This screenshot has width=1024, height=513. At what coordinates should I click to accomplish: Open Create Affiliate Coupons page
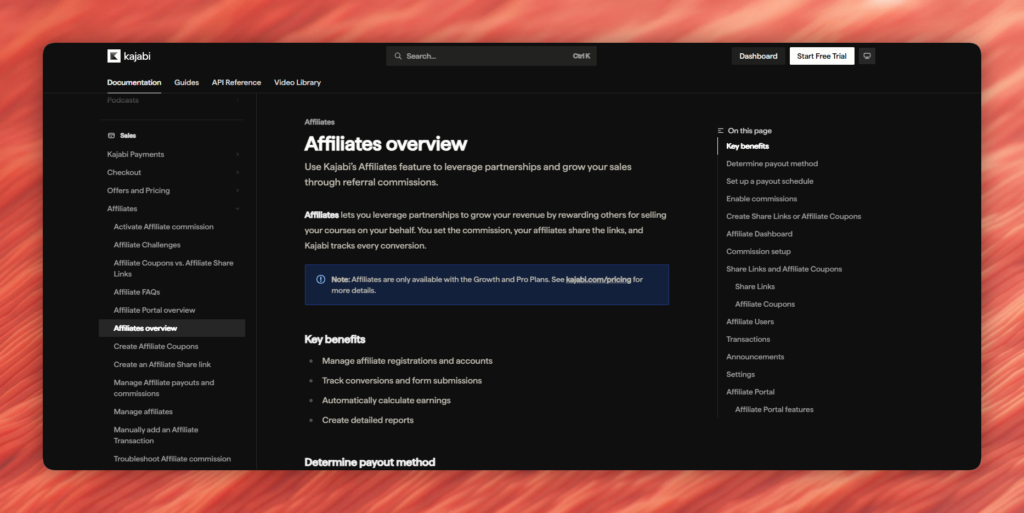pos(155,347)
